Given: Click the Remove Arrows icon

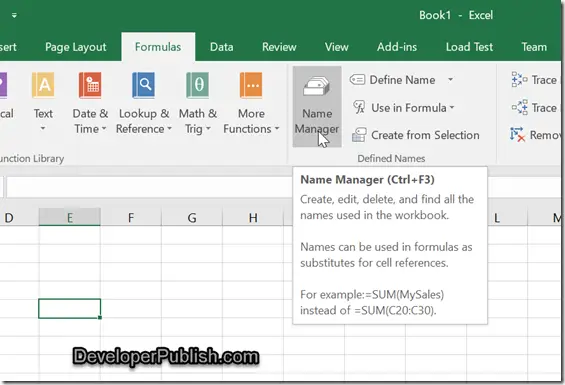Looking at the screenshot, I should [517, 134].
